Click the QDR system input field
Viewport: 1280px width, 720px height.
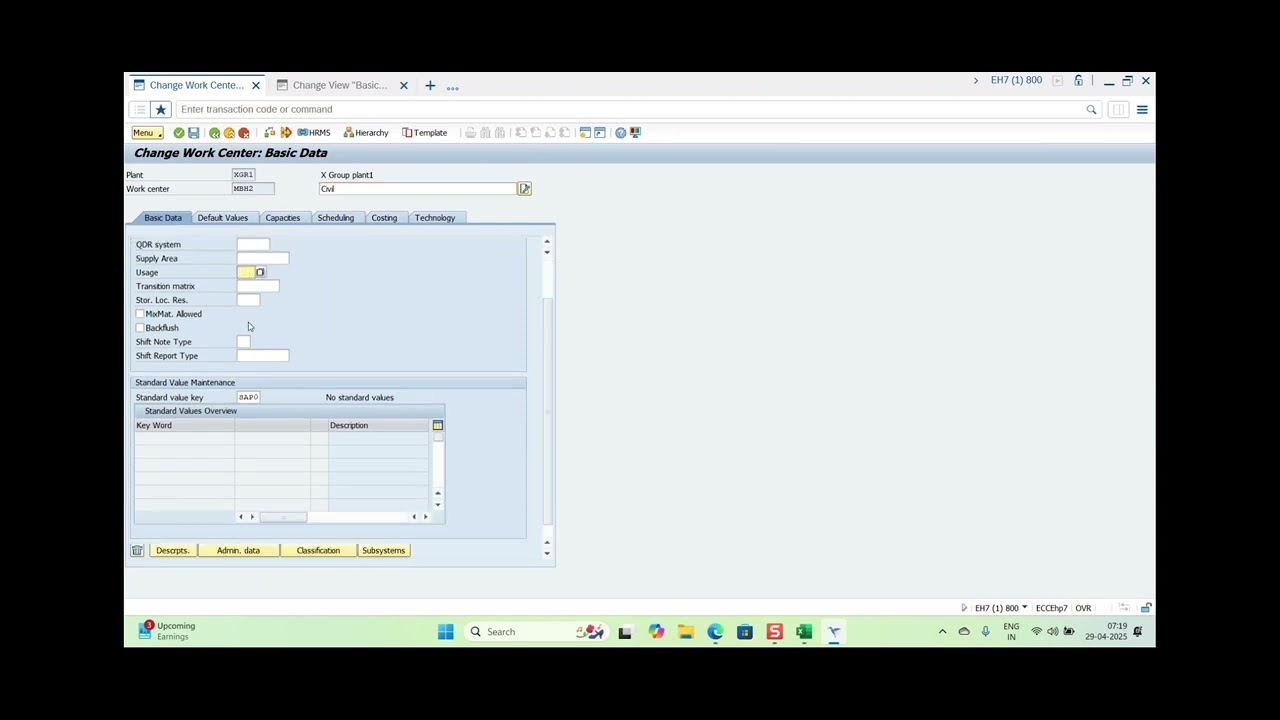pyautogui.click(x=253, y=245)
